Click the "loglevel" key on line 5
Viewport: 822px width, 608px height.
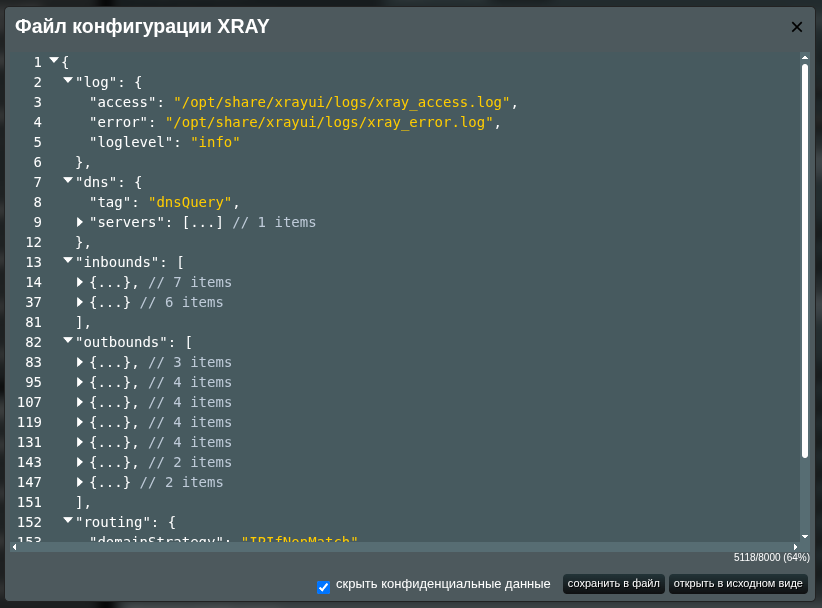pyautogui.click(x=131, y=142)
